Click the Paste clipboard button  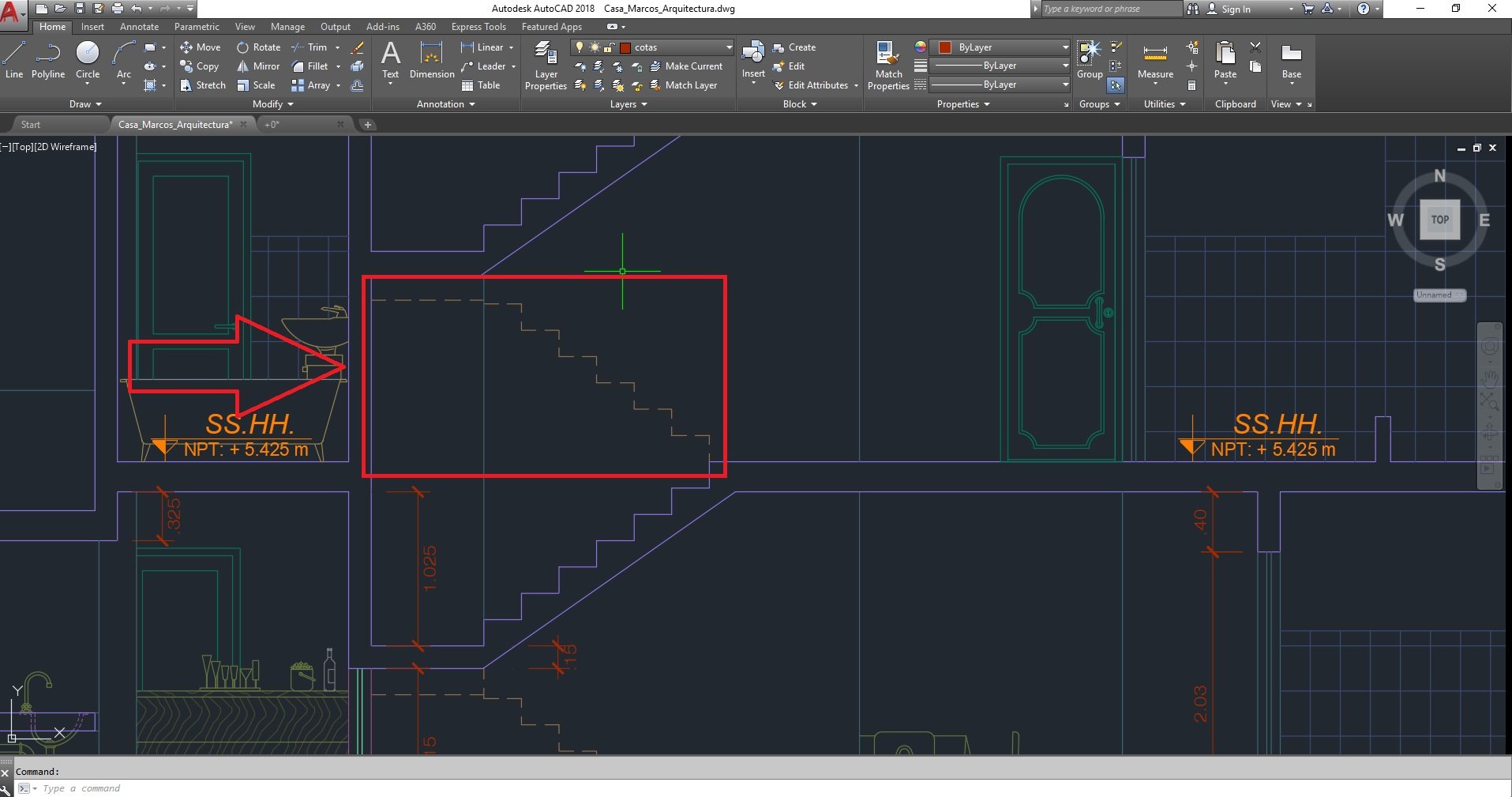[x=1225, y=59]
